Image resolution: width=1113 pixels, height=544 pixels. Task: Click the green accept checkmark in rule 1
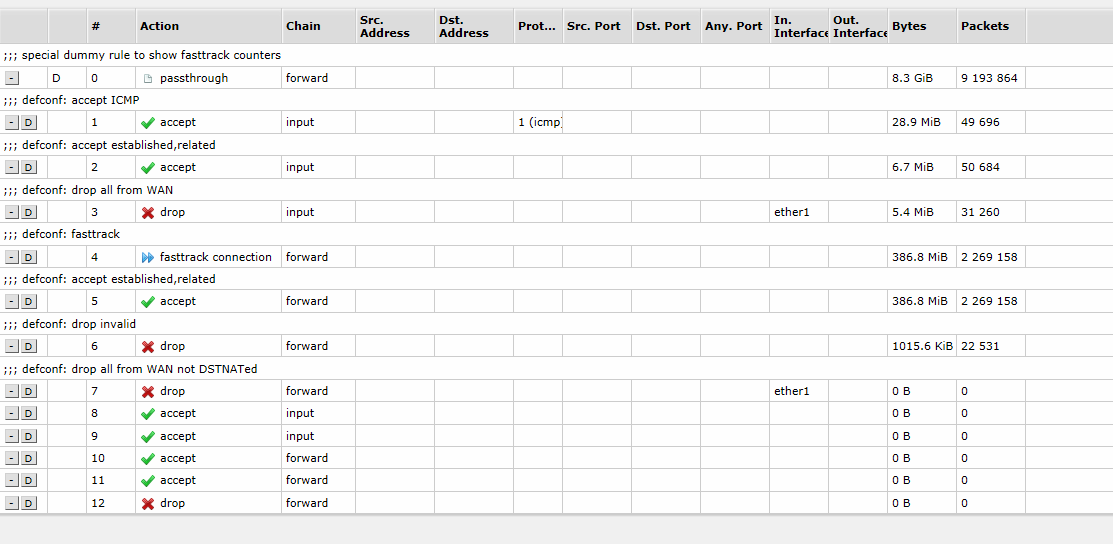tap(148, 123)
